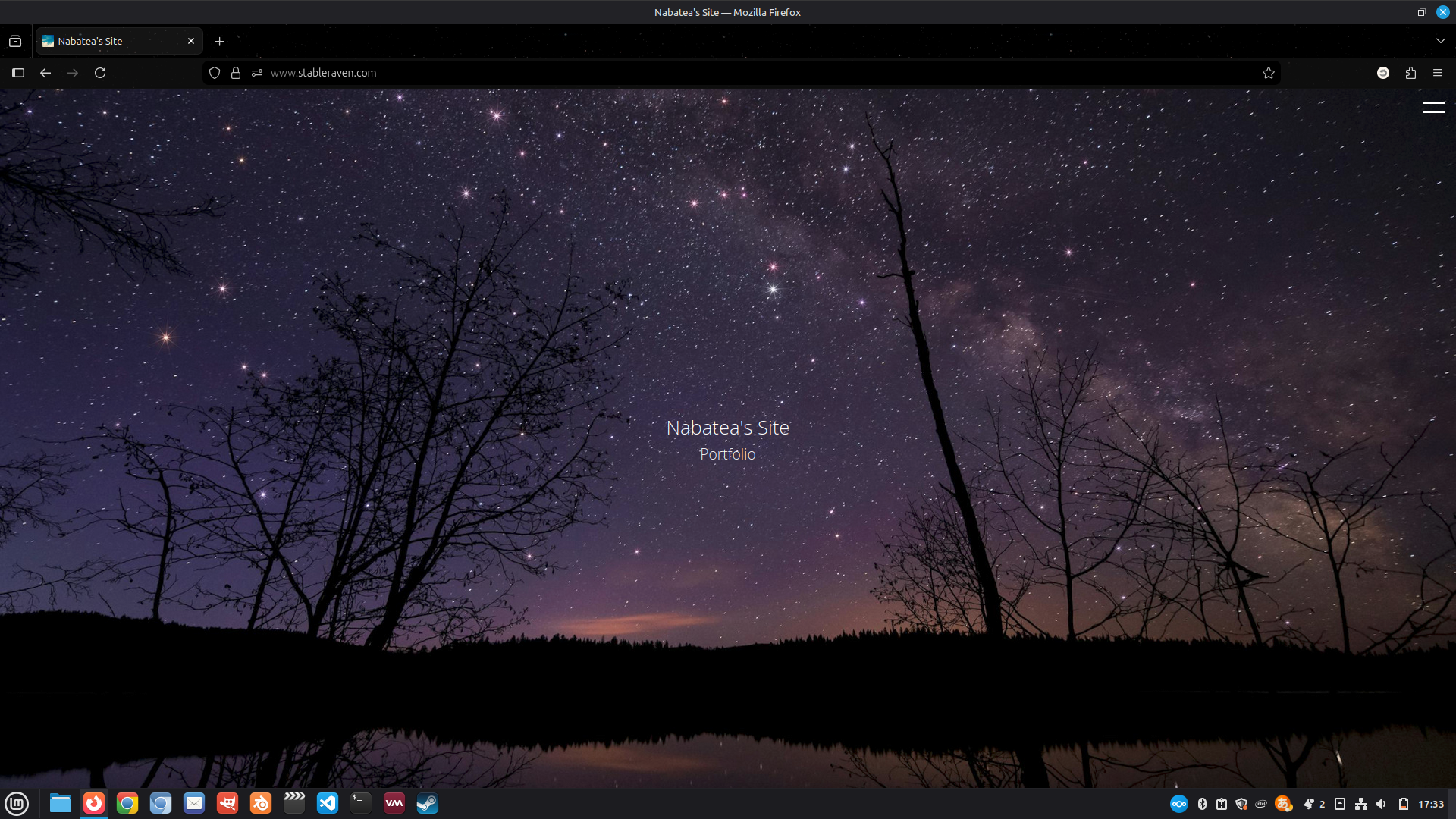Open volume control in system tray
Viewport: 1456px width, 819px height.
(x=1381, y=804)
